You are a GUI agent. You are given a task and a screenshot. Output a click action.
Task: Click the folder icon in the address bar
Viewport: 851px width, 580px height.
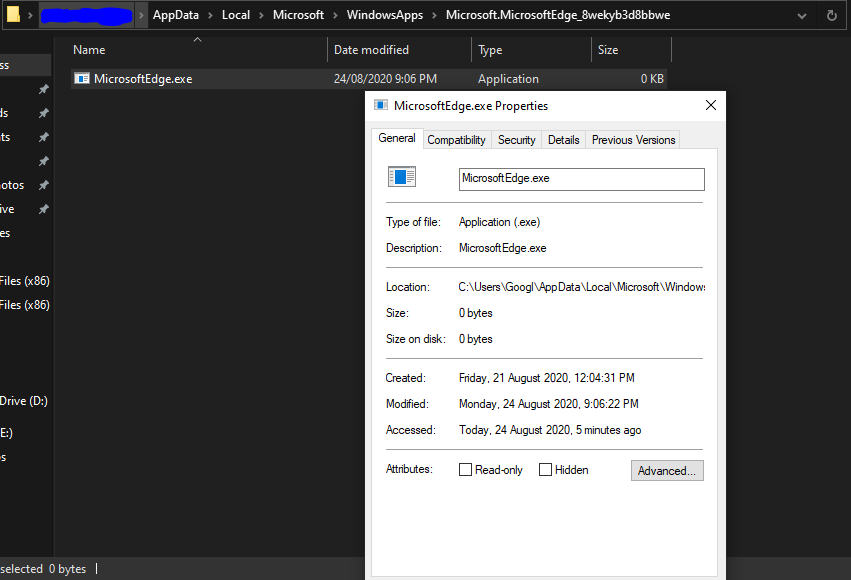pos(13,14)
